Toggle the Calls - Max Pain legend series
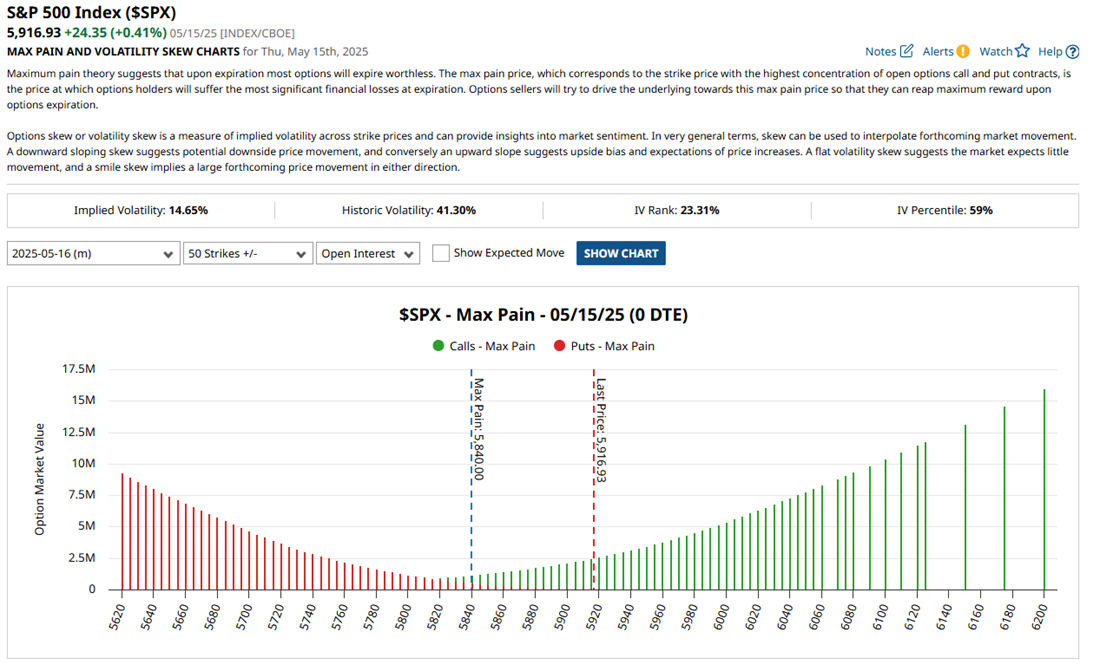The height and width of the screenshot is (671, 1100). coord(484,346)
